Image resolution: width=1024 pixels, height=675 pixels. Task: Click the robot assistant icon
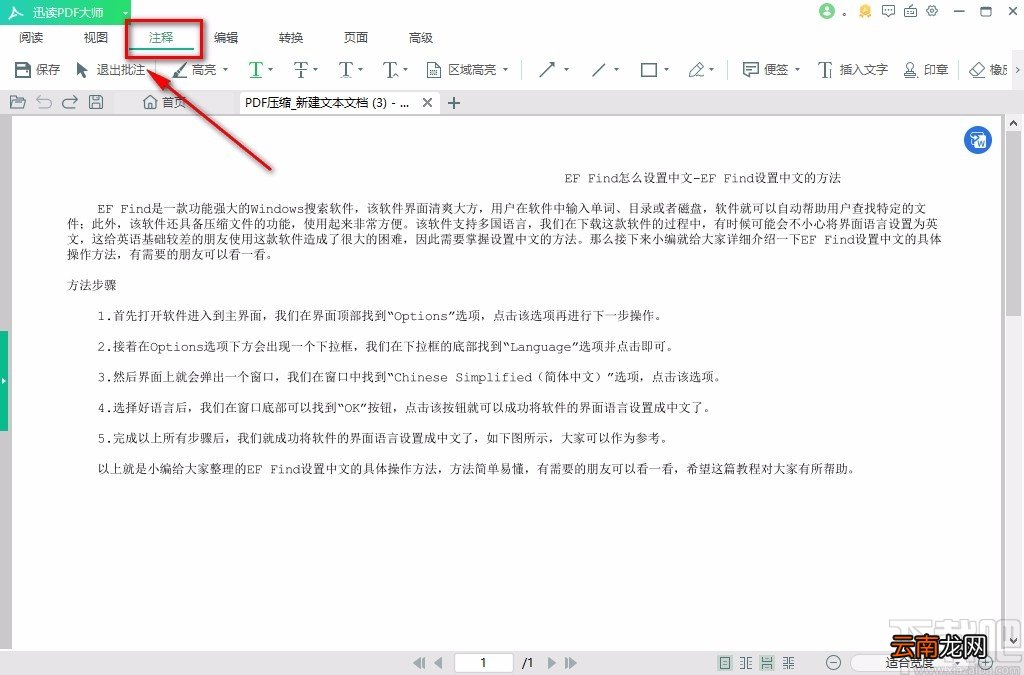(910, 11)
